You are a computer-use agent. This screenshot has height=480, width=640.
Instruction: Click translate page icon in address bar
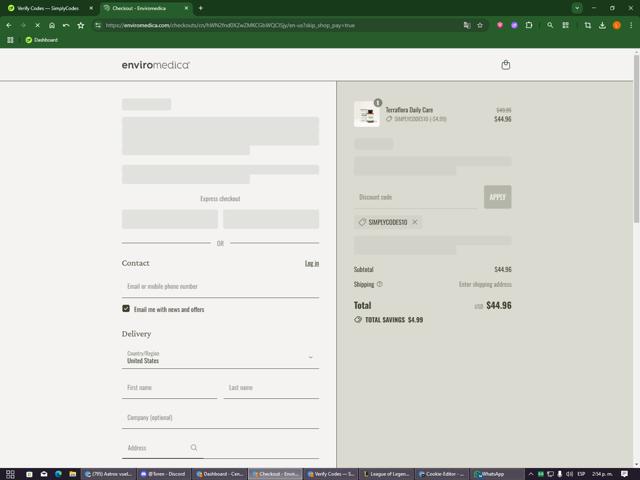(x=467, y=25)
